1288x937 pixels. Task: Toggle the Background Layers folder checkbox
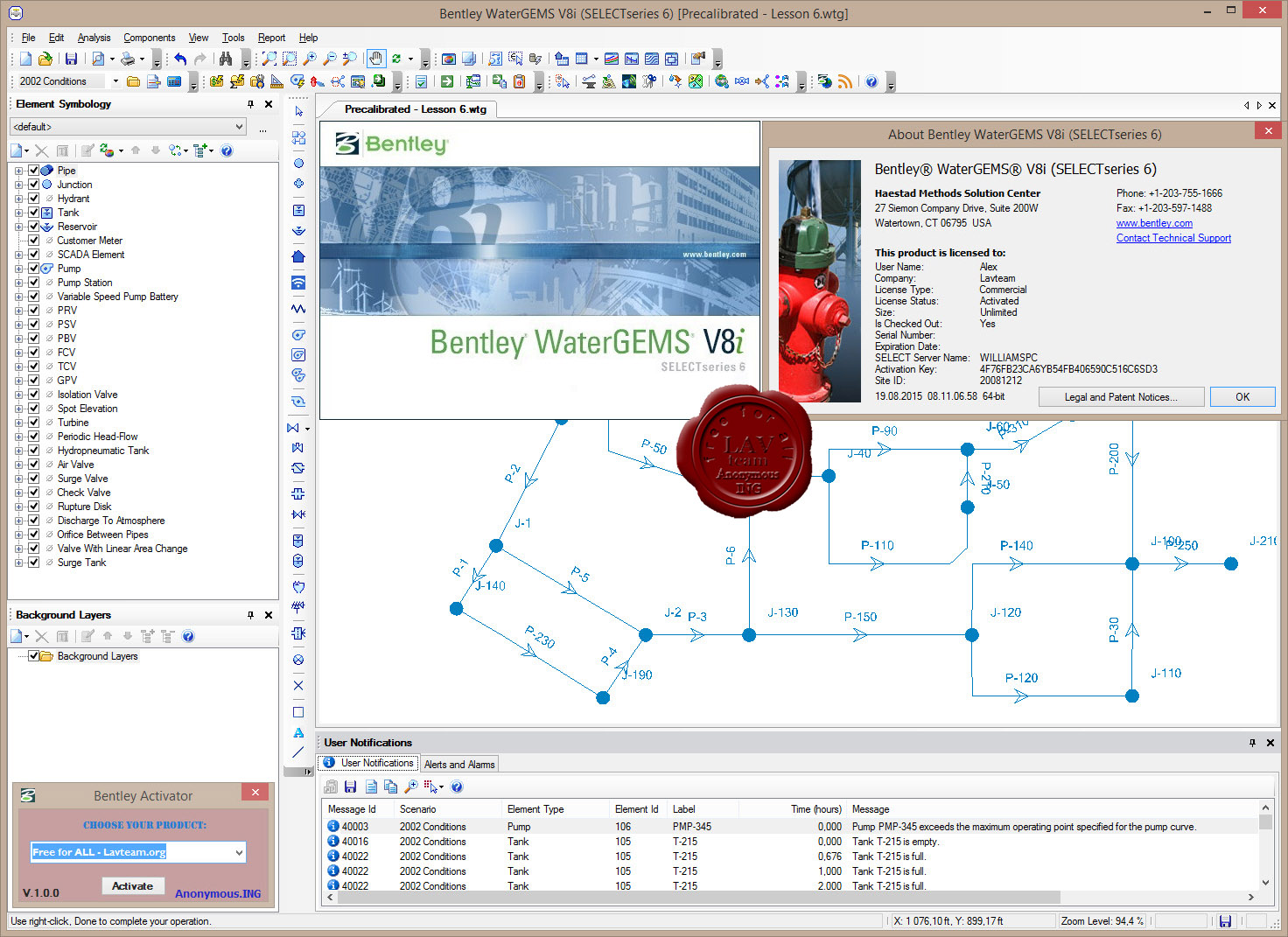click(x=33, y=656)
